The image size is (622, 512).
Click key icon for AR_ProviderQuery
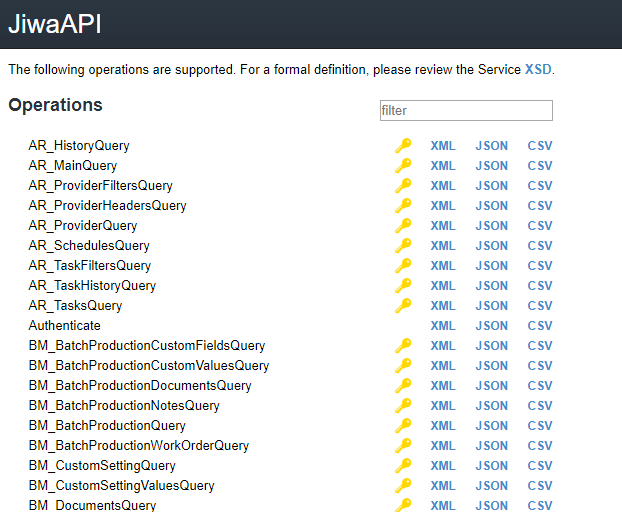click(403, 225)
